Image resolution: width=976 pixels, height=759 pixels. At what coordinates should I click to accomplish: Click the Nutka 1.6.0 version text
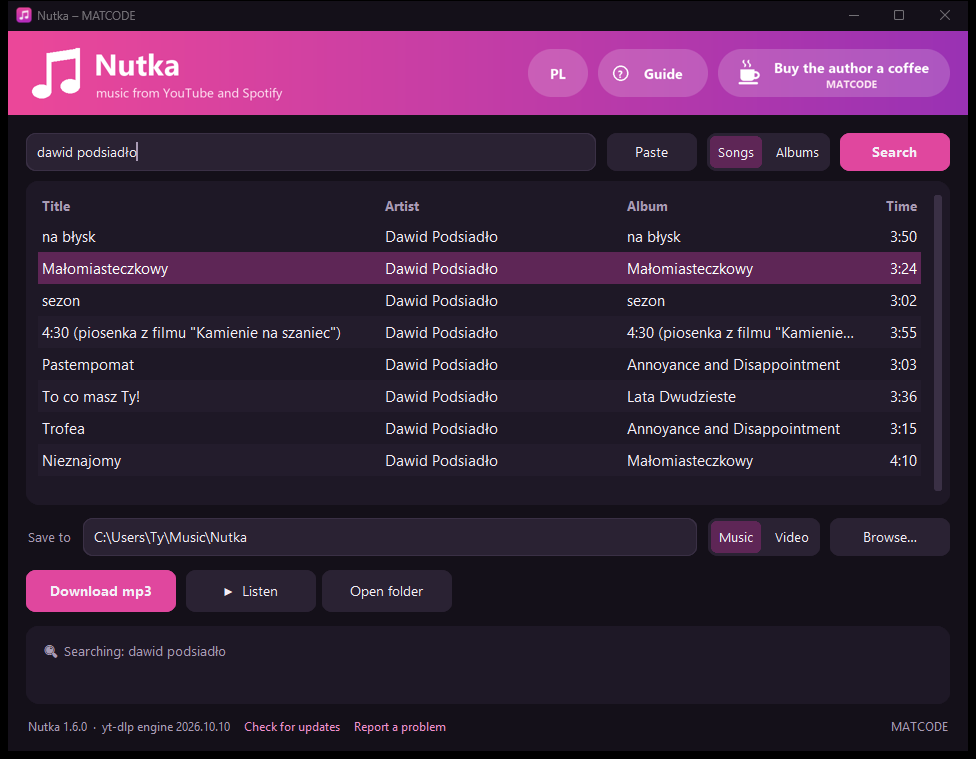click(57, 727)
